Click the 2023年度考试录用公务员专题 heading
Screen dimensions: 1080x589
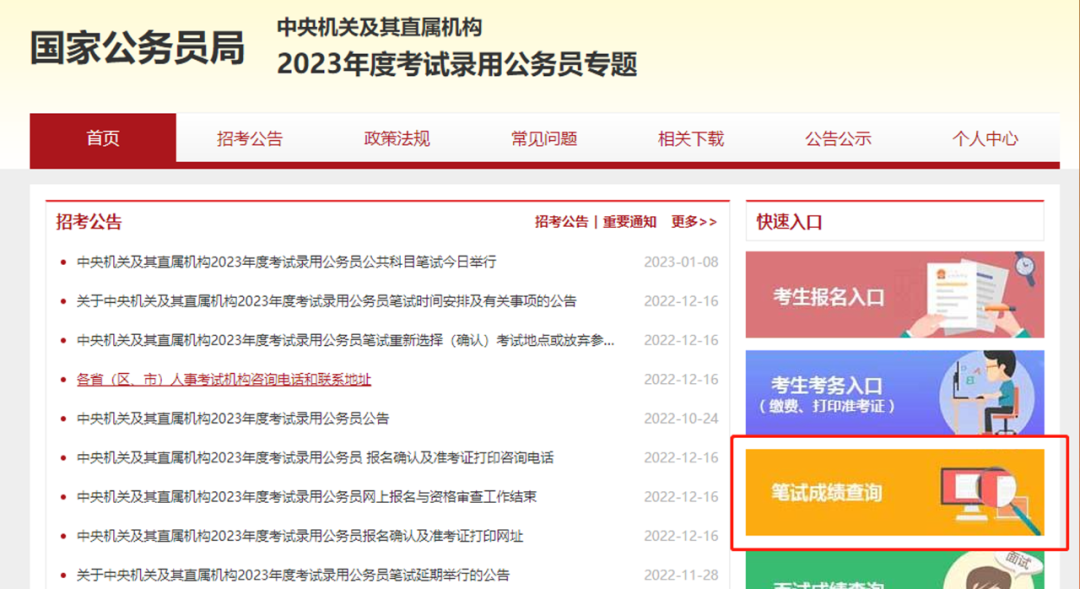click(x=457, y=64)
